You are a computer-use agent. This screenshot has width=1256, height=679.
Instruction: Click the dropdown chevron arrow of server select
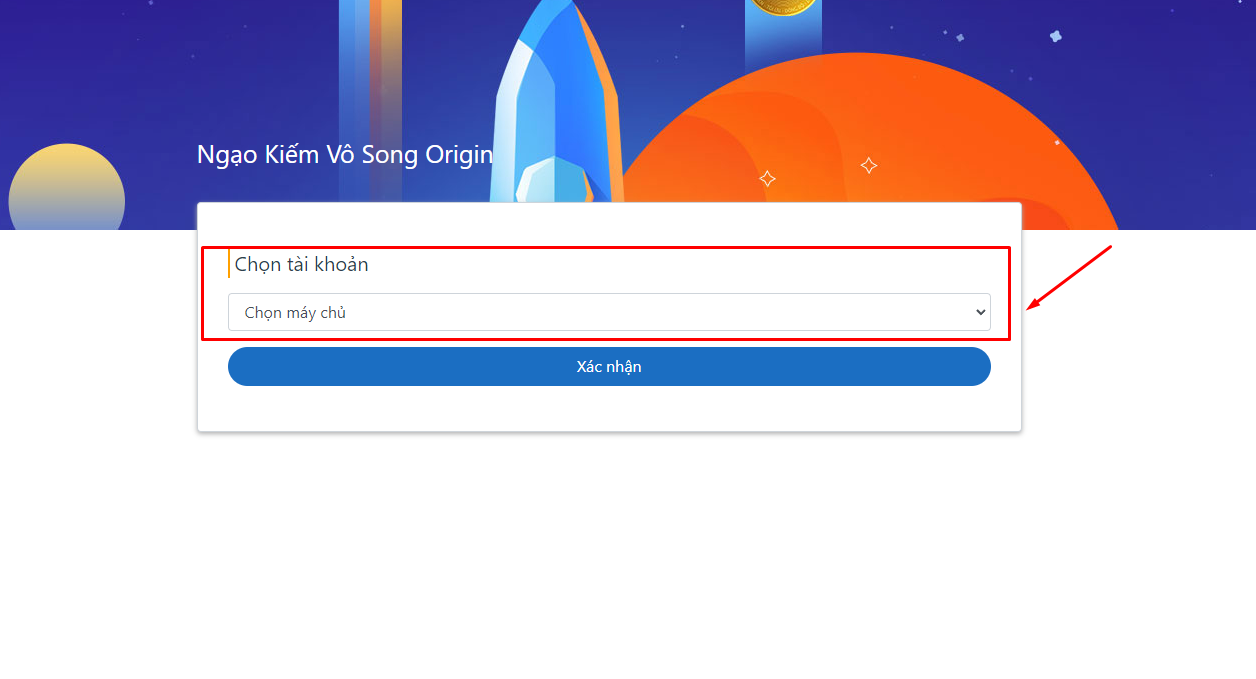(x=980, y=312)
